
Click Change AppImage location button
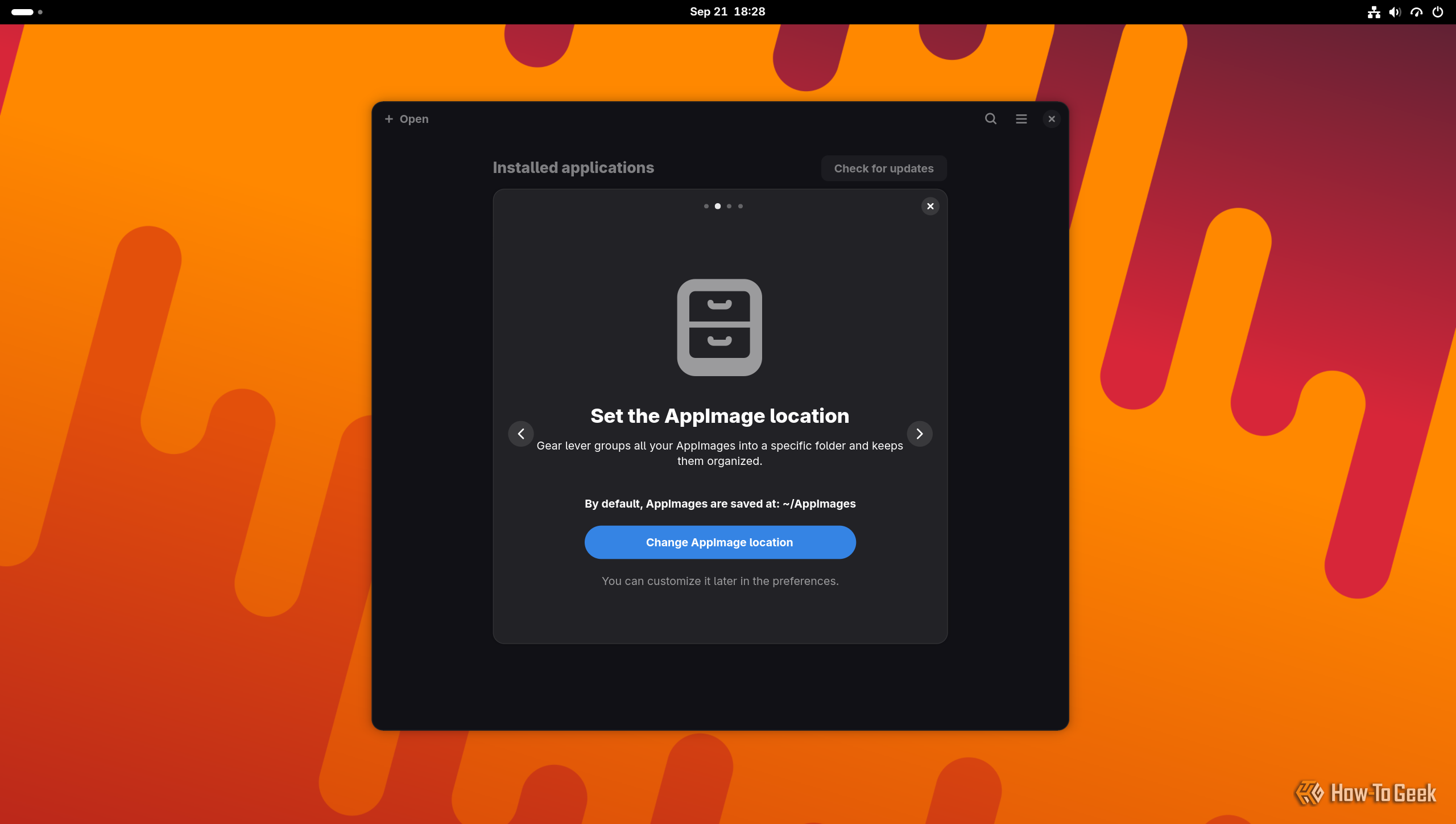click(x=720, y=542)
